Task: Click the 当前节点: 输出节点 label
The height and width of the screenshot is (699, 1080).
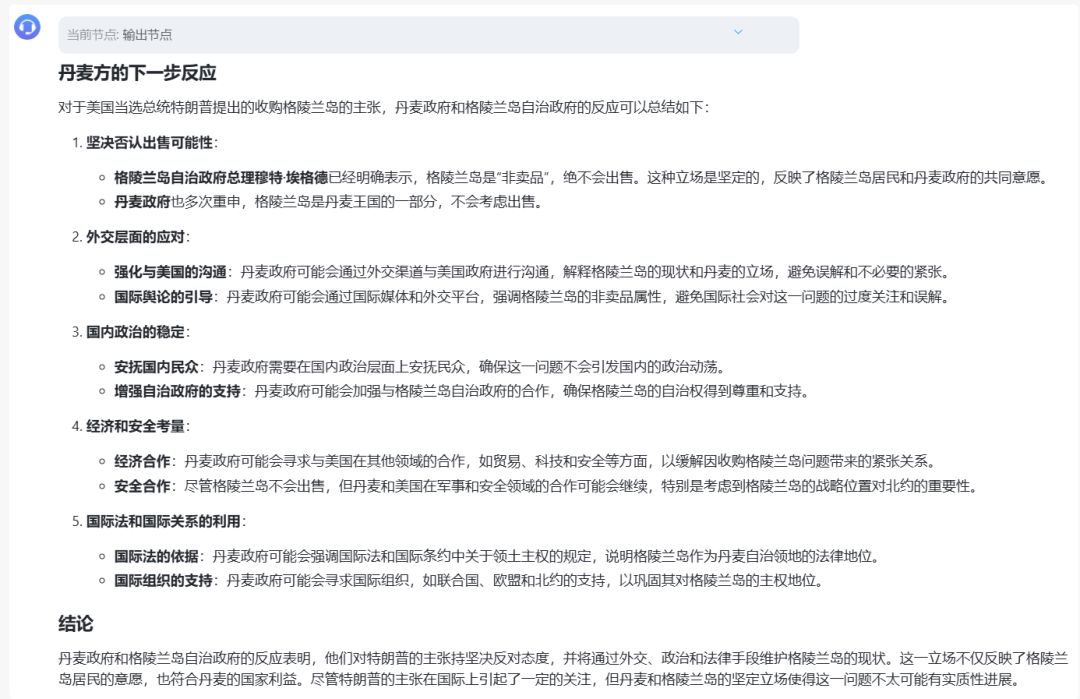Action: coord(119,35)
